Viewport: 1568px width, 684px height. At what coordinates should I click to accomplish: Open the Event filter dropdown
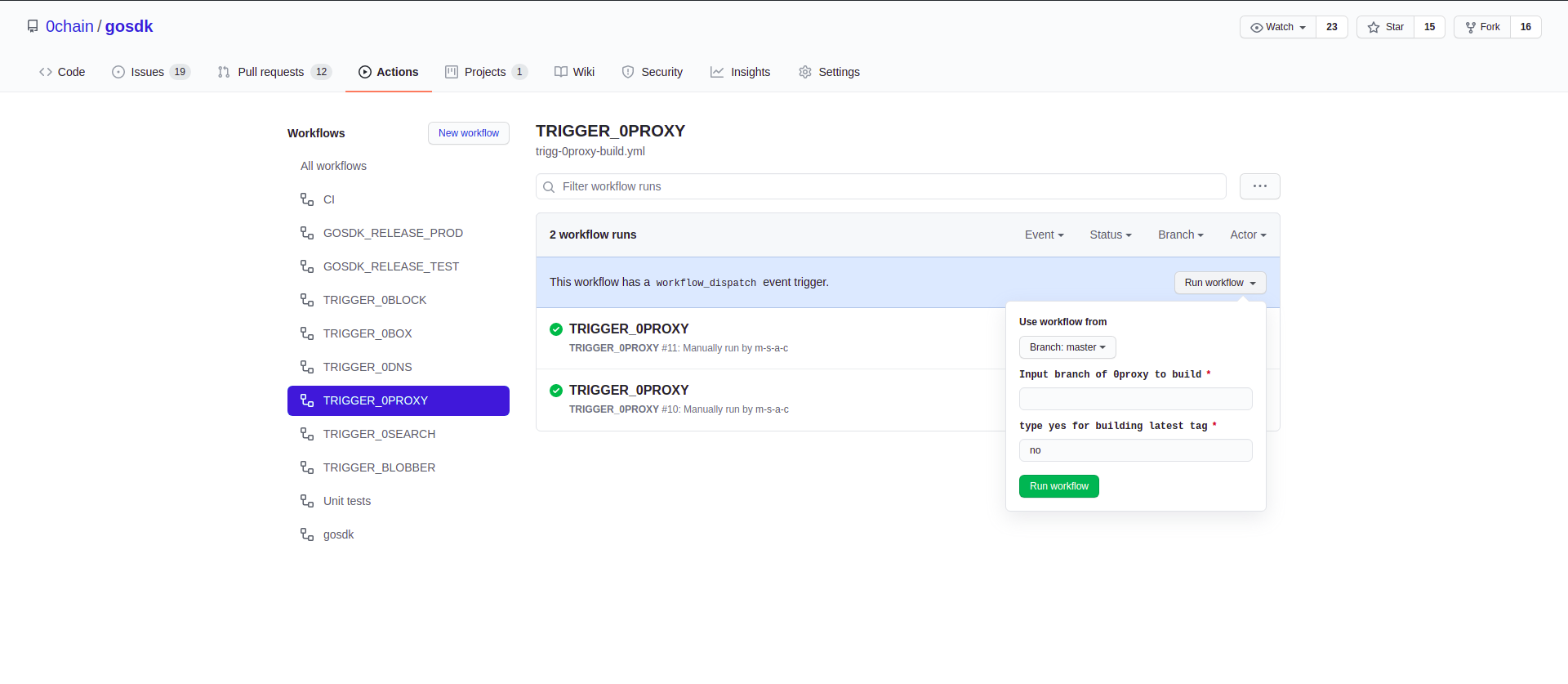1045,235
